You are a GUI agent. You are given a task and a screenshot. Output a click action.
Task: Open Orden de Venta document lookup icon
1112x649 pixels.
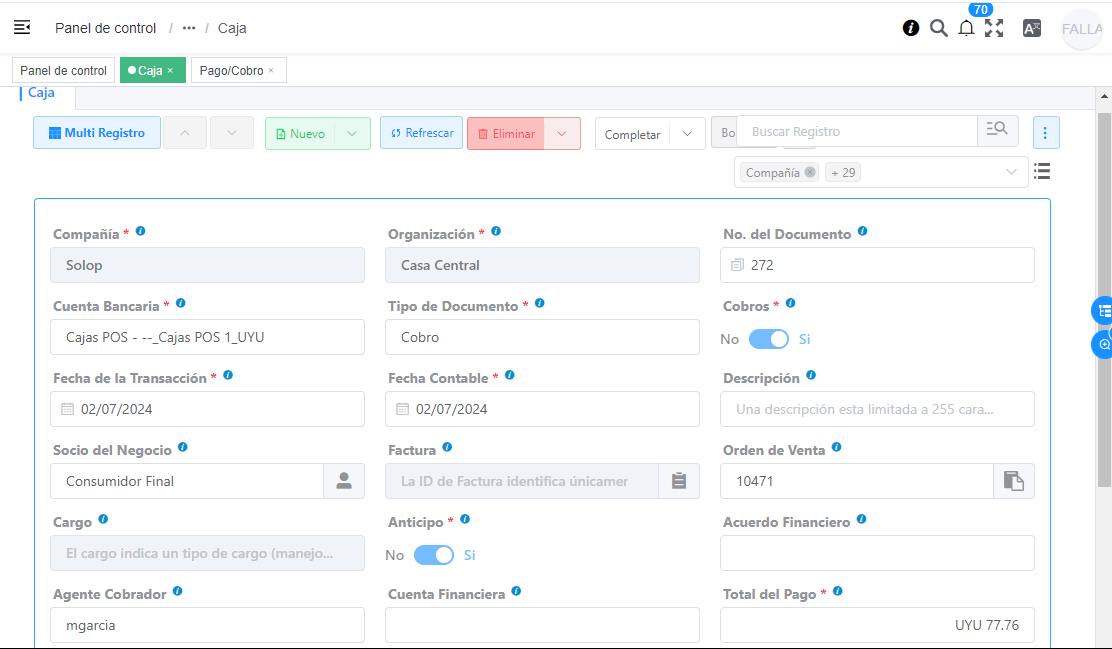(x=1013, y=481)
